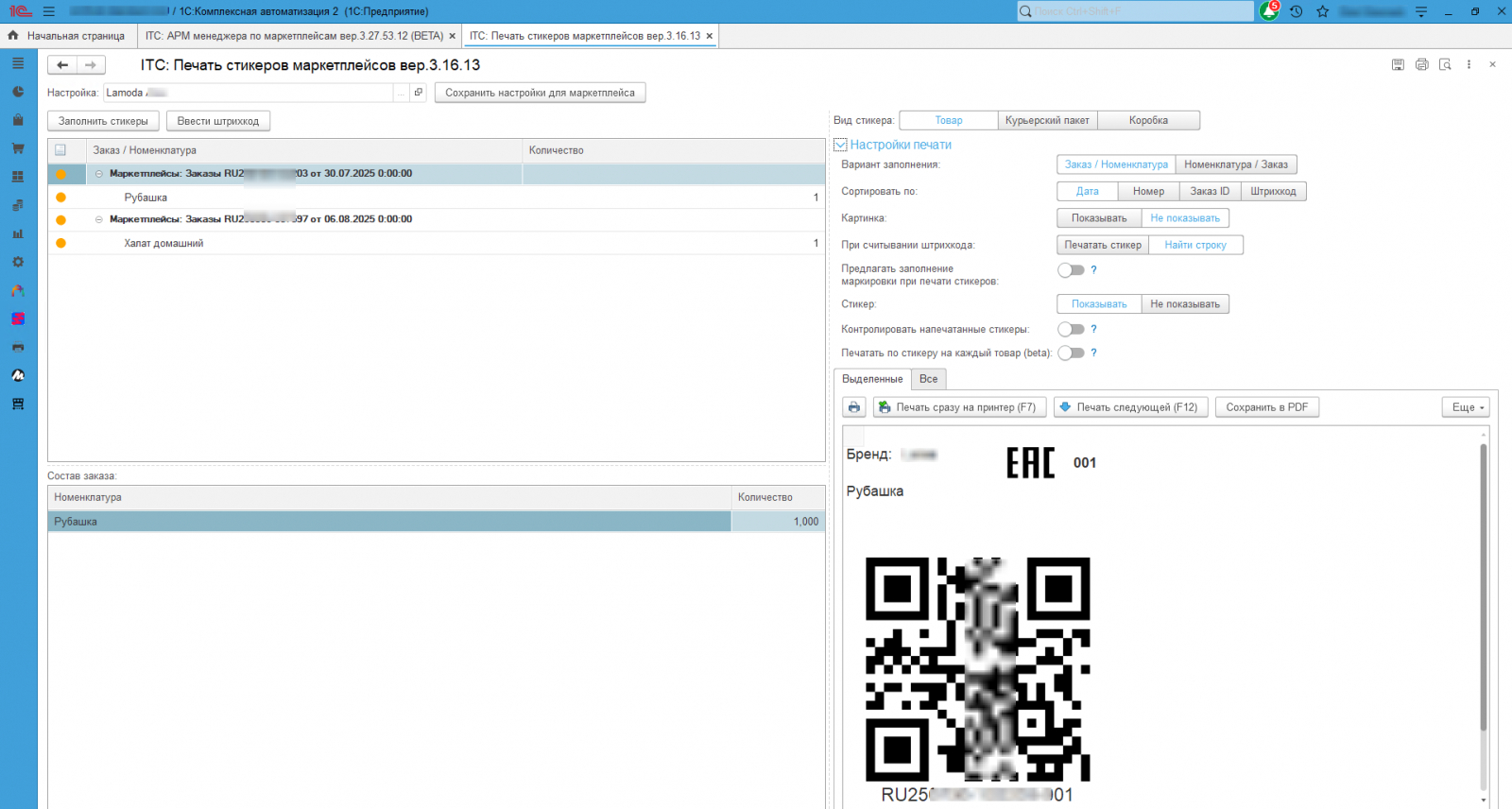This screenshot has height=809, width=1512.
Task: Go forward with the right arrow button
Action: [91, 65]
